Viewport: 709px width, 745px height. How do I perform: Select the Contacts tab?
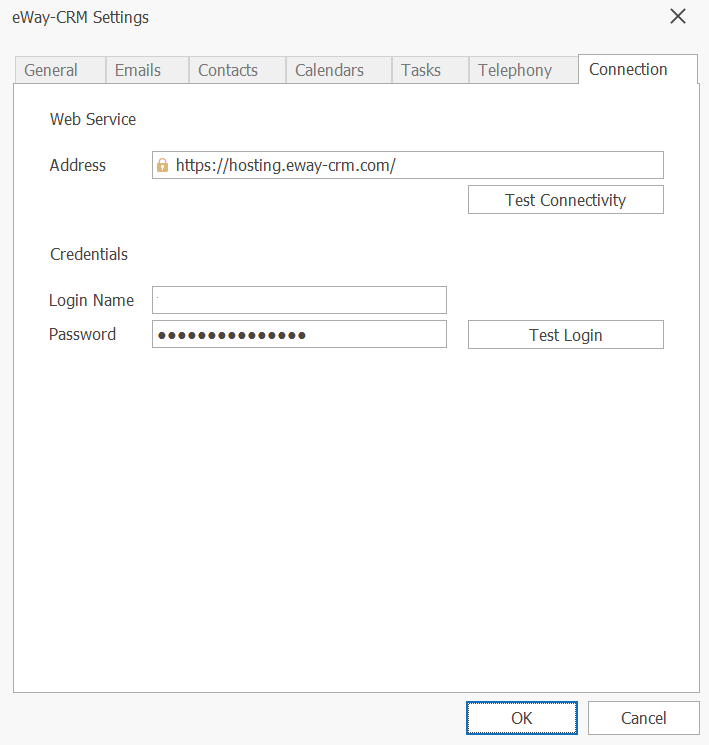point(237,70)
